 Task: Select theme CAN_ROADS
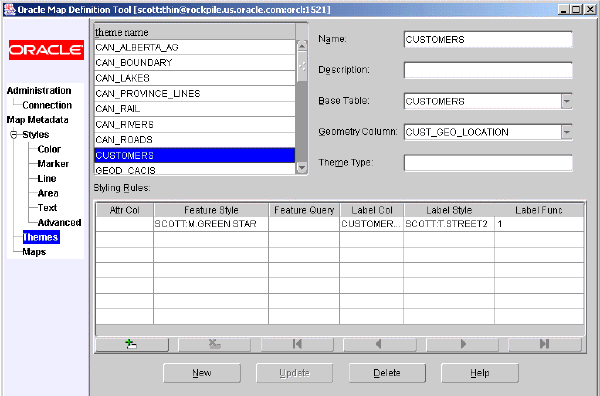click(195, 140)
